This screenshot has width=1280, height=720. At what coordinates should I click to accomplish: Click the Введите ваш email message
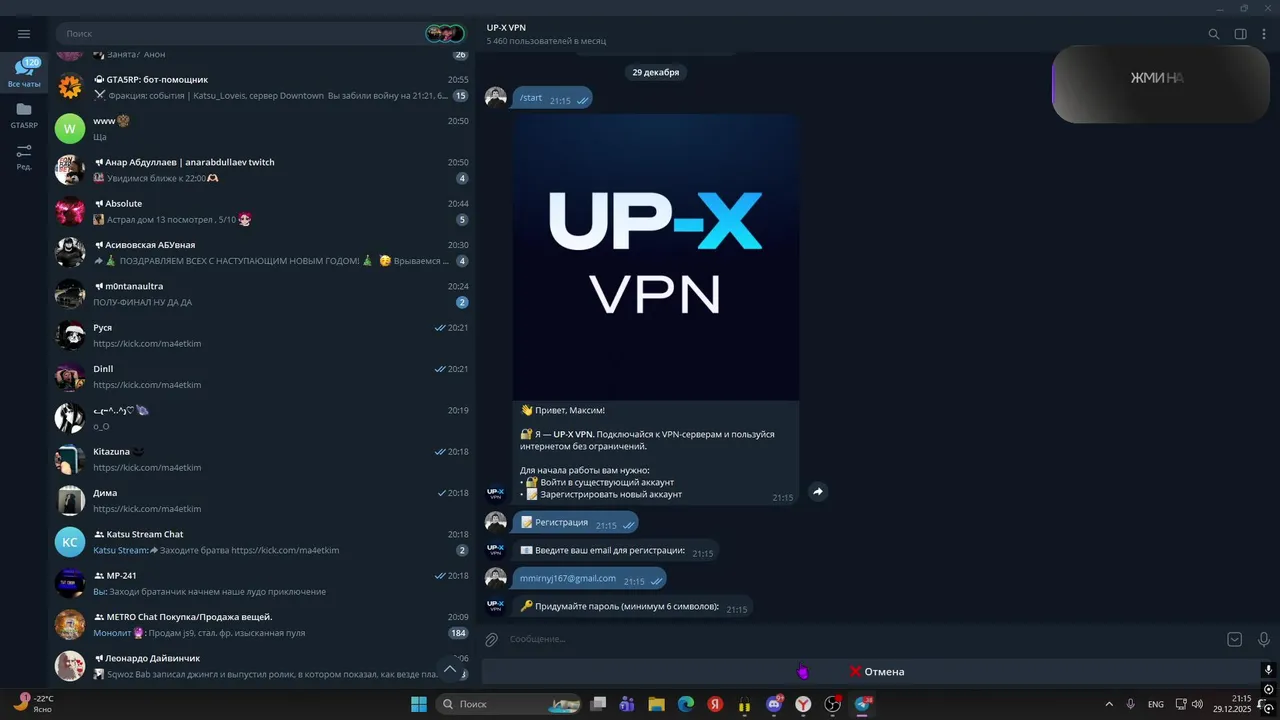(x=616, y=550)
